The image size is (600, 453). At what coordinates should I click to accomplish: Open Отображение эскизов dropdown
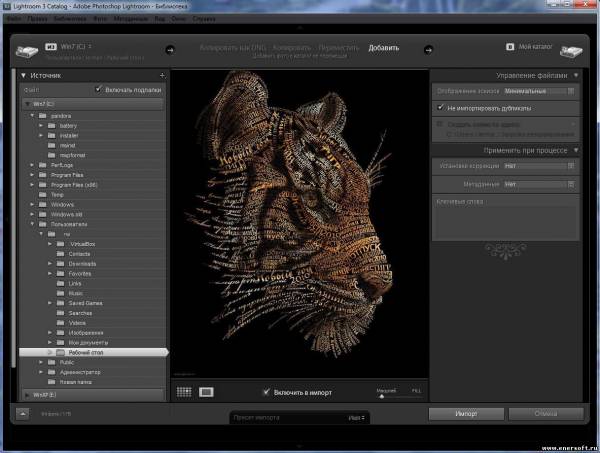tap(539, 91)
